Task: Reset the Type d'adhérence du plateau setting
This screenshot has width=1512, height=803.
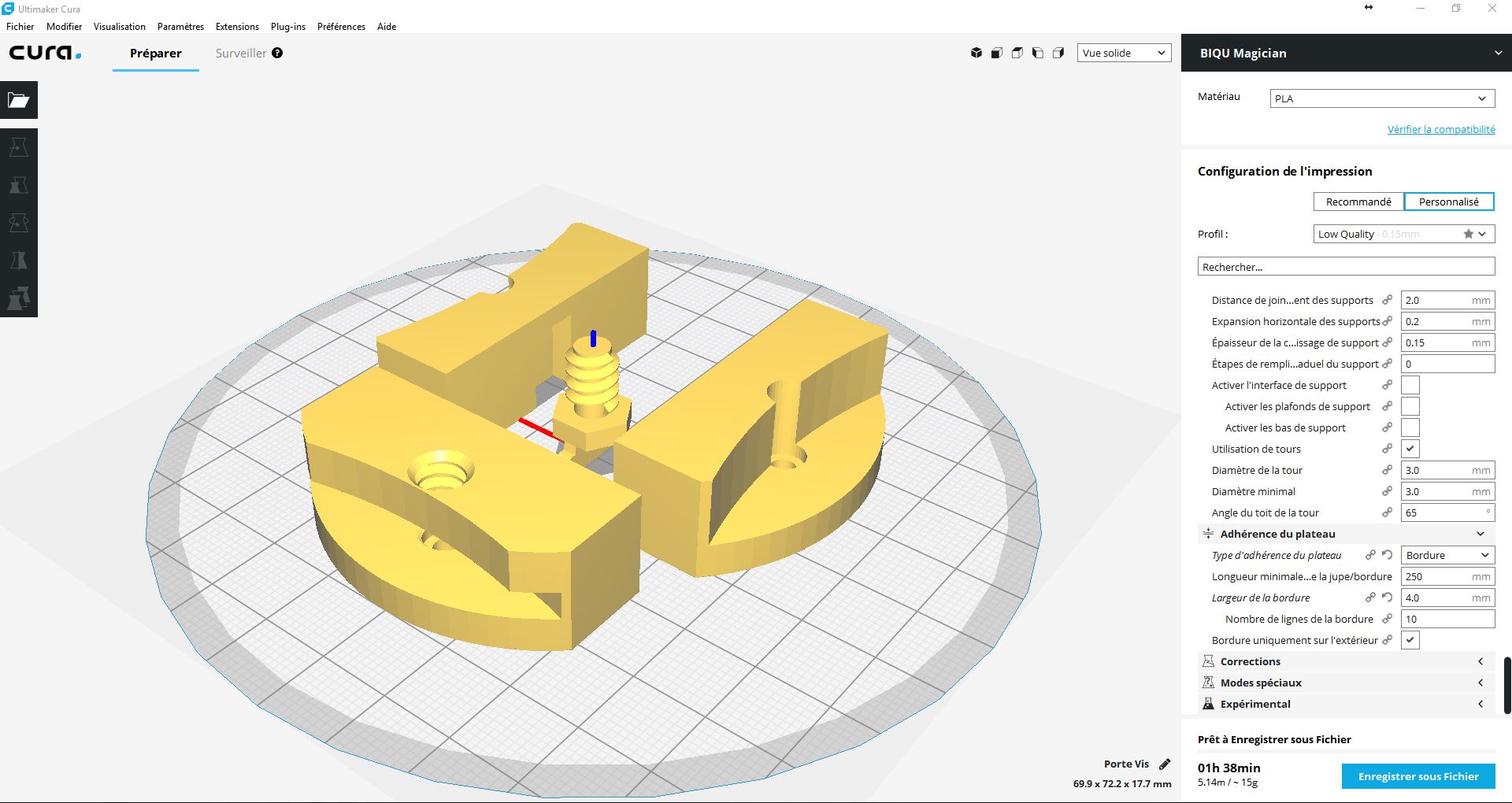Action: (x=1388, y=555)
